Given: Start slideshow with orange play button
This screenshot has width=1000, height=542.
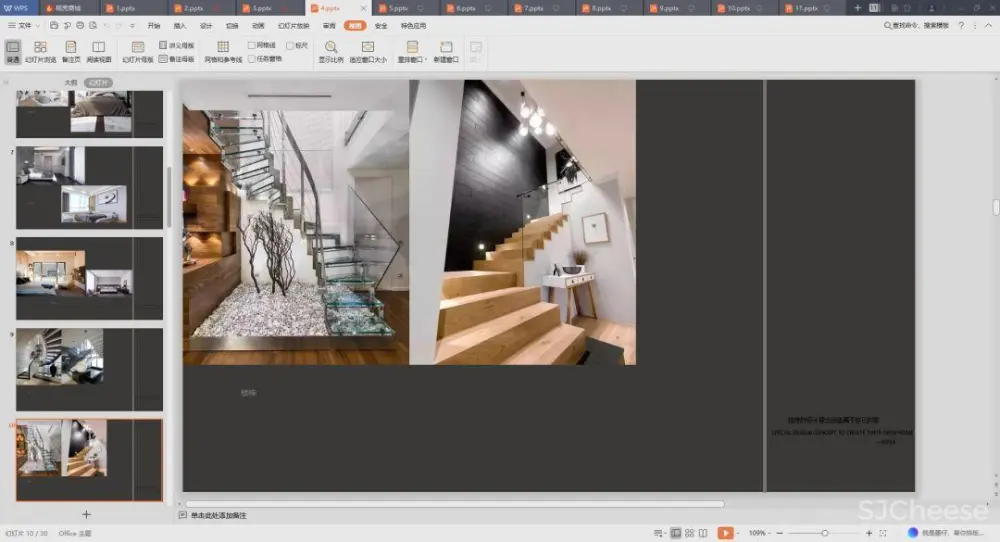Looking at the screenshot, I should click(x=725, y=533).
